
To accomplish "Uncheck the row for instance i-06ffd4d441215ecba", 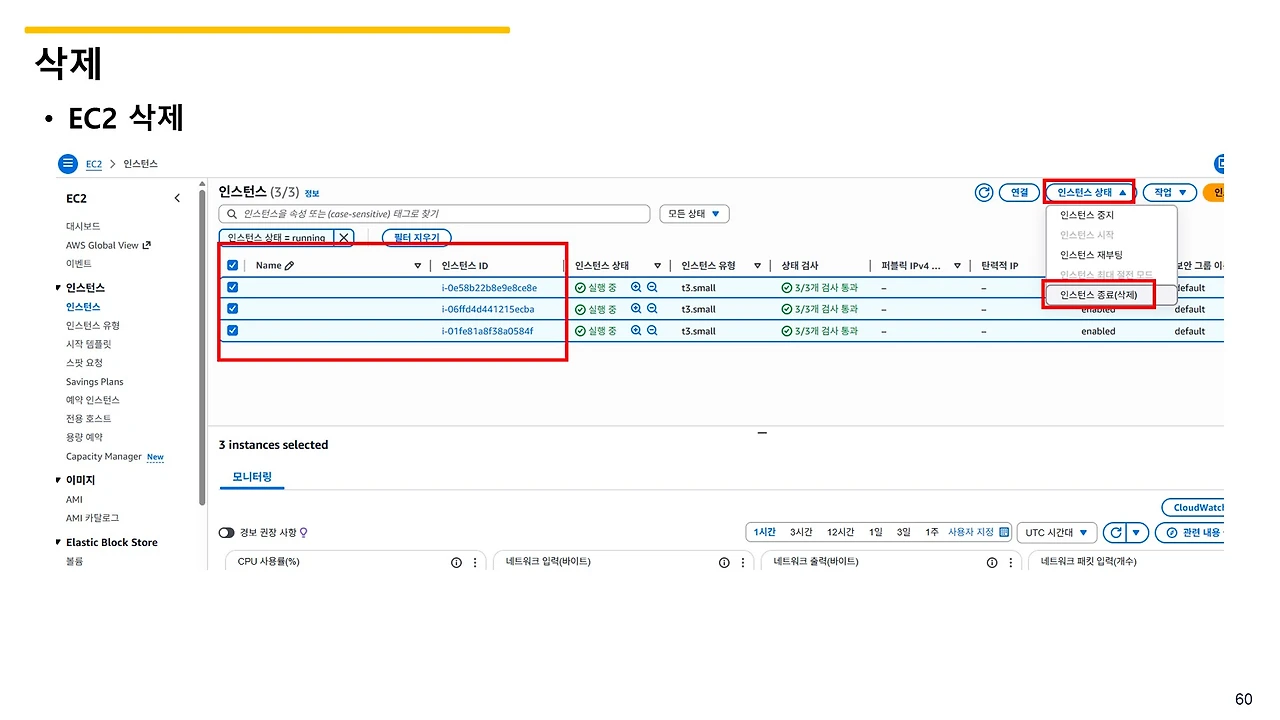I will click(x=233, y=310).
